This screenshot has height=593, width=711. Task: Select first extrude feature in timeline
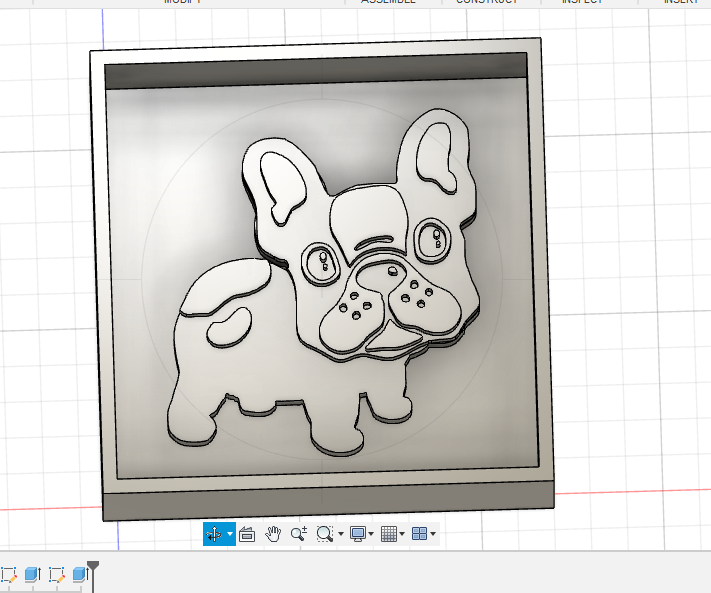32,575
